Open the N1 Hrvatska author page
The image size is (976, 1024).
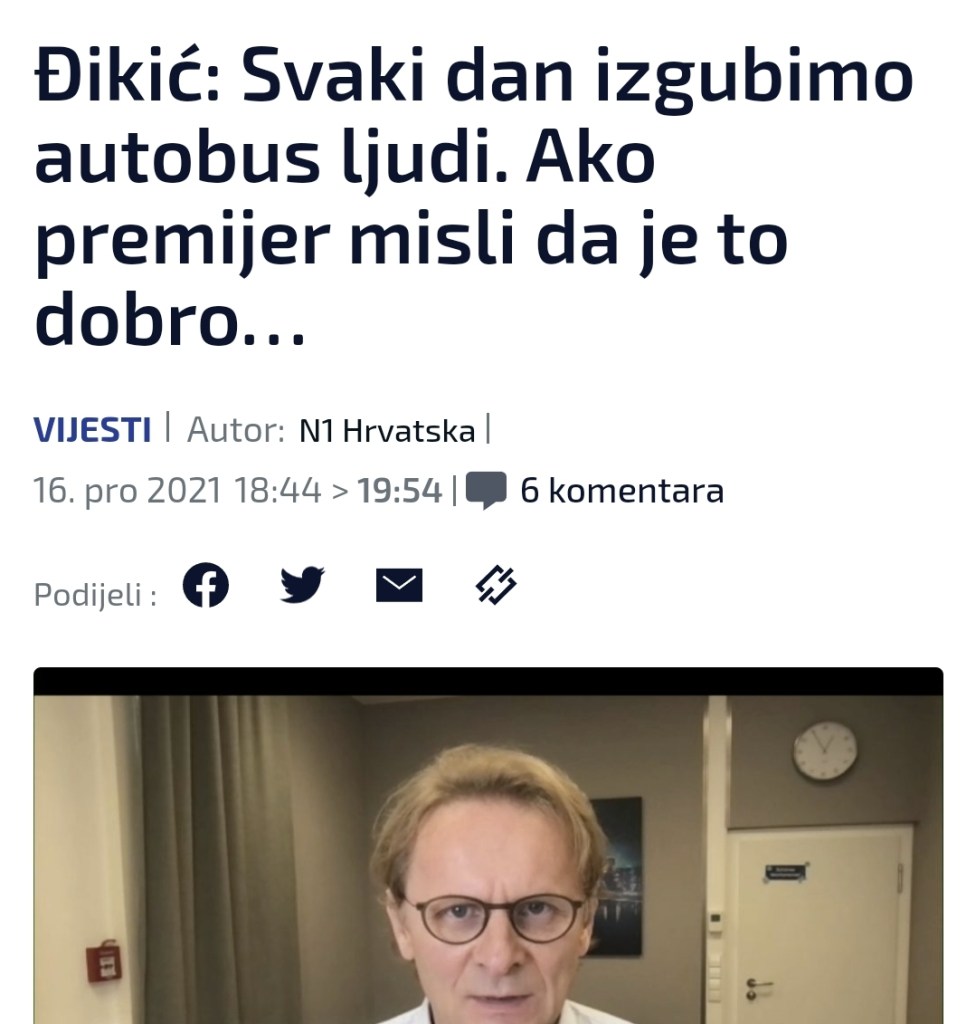(x=387, y=431)
